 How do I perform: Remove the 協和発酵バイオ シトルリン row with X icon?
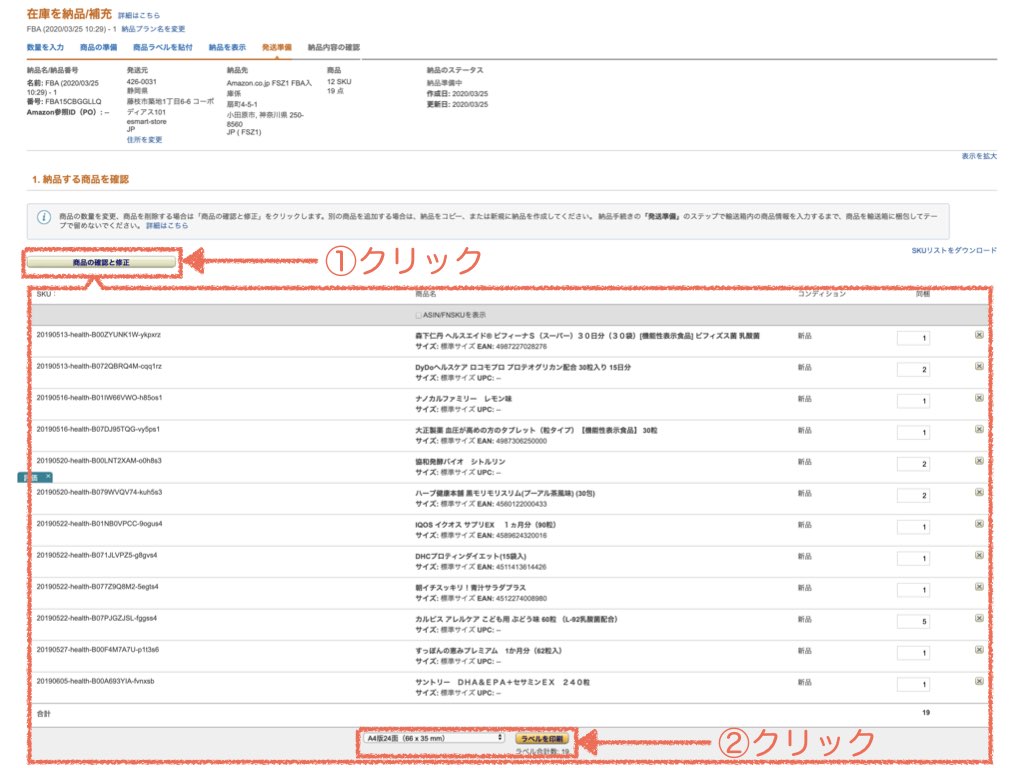[x=979, y=461]
